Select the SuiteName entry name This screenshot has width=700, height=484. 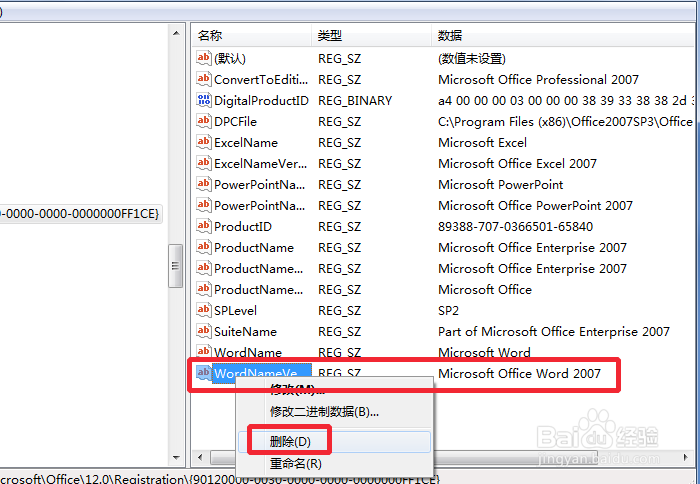coord(245,331)
